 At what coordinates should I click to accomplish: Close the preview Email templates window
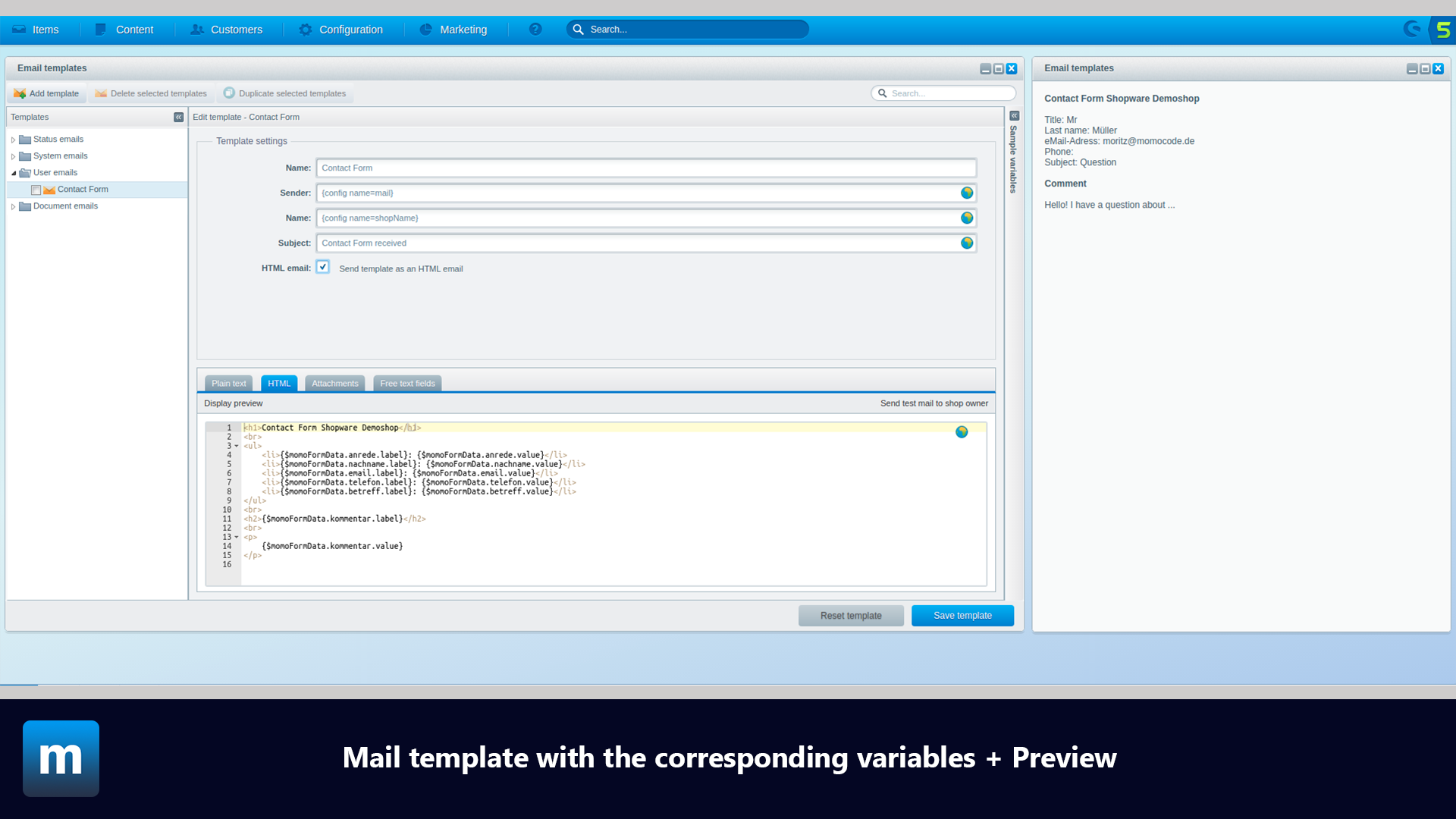click(1438, 69)
